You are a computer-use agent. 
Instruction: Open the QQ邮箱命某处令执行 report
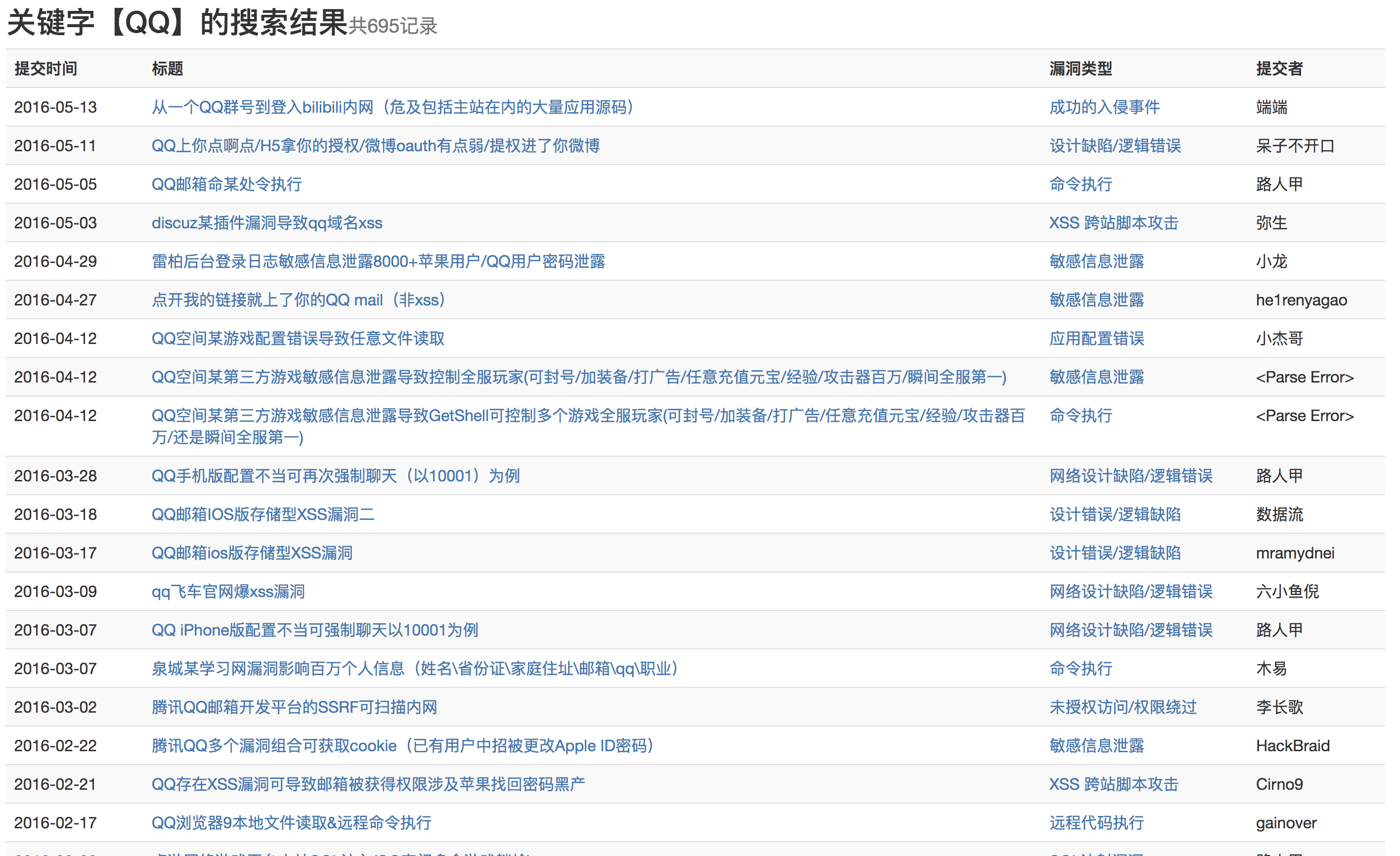click(226, 184)
